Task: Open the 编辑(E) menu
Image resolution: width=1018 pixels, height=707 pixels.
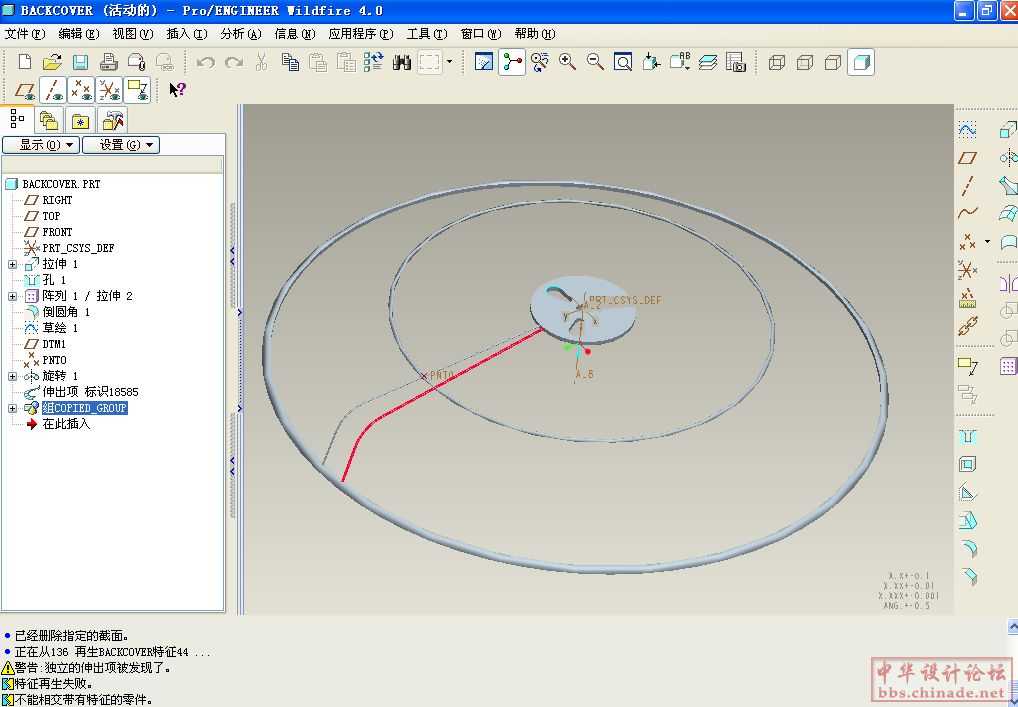Action: click(79, 34)
